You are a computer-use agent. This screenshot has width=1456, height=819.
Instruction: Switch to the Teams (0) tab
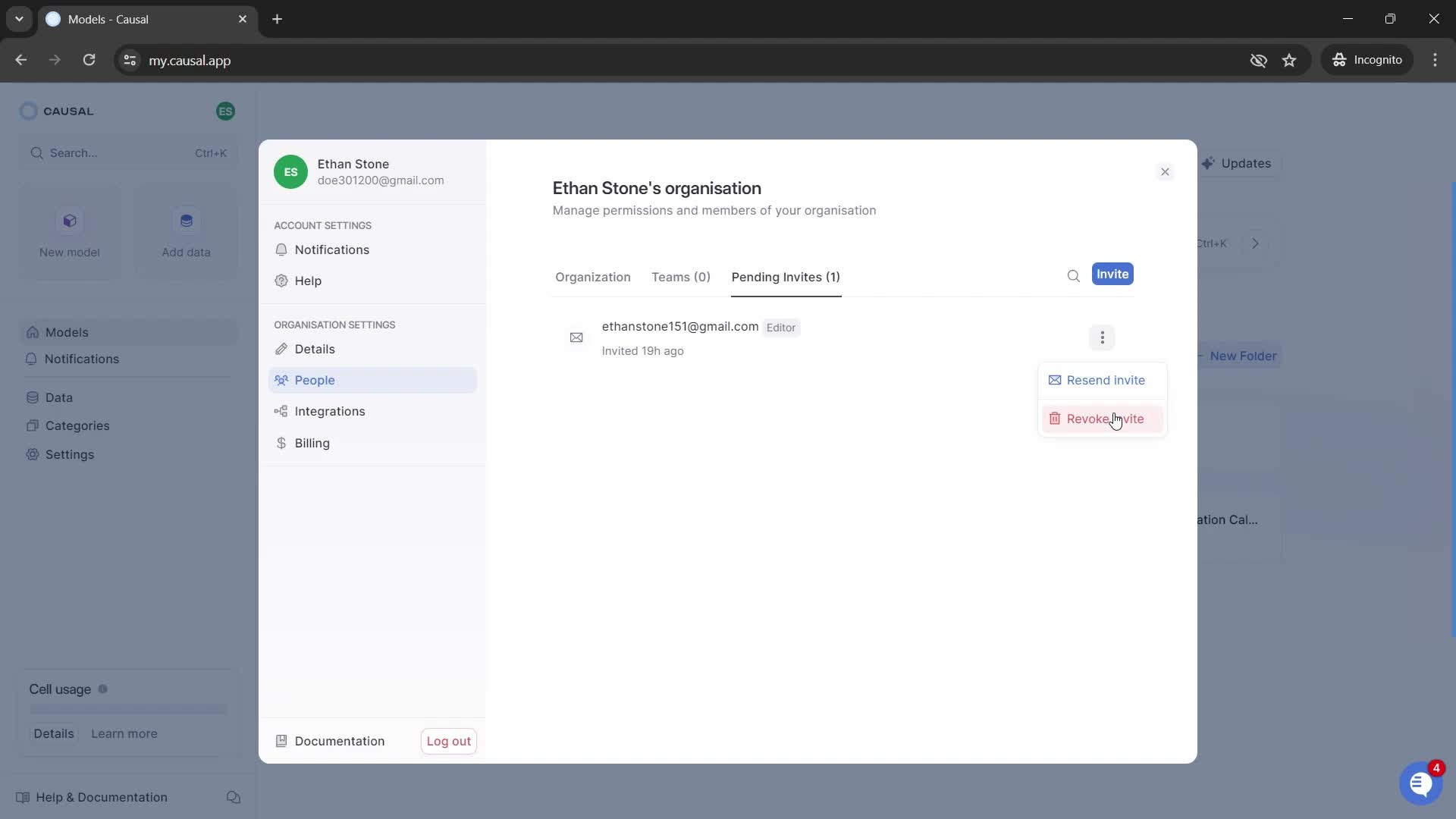681,277
